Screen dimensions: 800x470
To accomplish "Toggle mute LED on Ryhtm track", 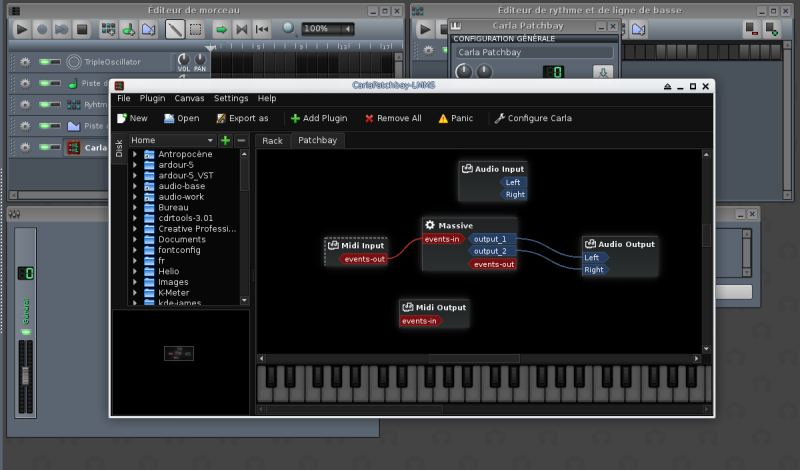I will (x=48, y=104).
